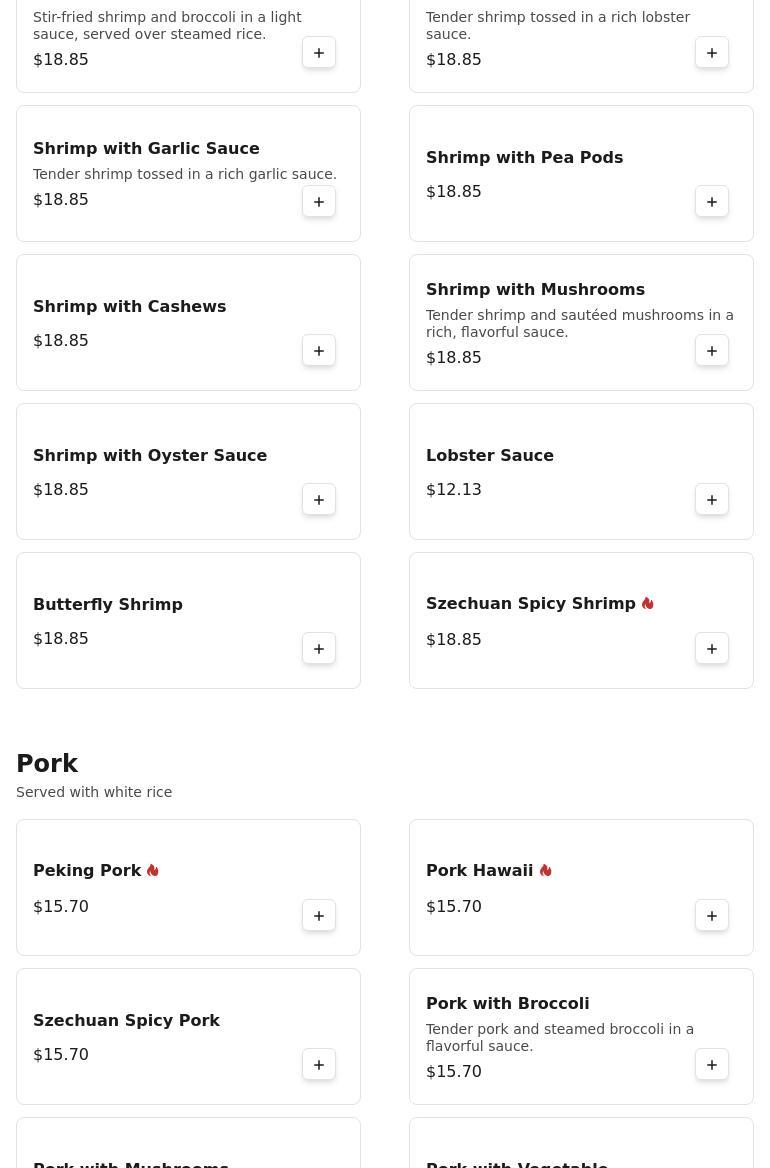Open Shrimp with Mushrooms item title
Image resolution: width=770 pixels, height=1168 pixels.
[x=535, y=289]
